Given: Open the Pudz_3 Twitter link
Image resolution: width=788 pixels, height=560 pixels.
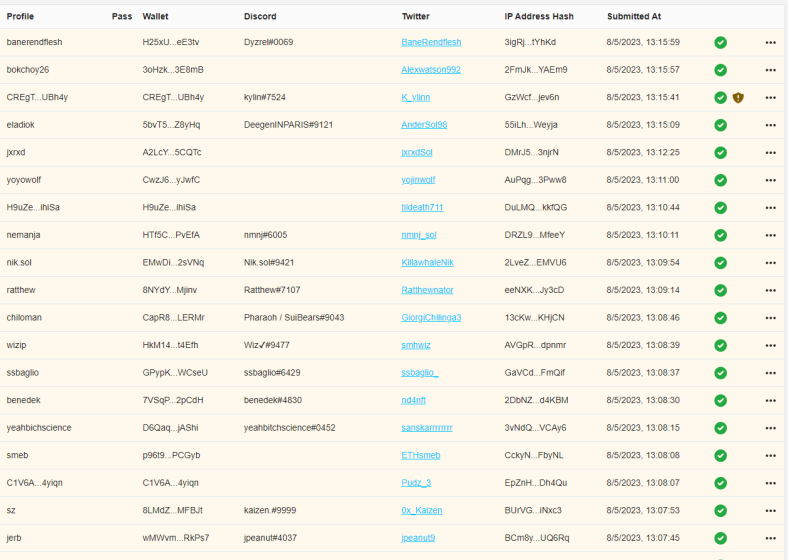Looking at the screenshot, I should point(416,483).
